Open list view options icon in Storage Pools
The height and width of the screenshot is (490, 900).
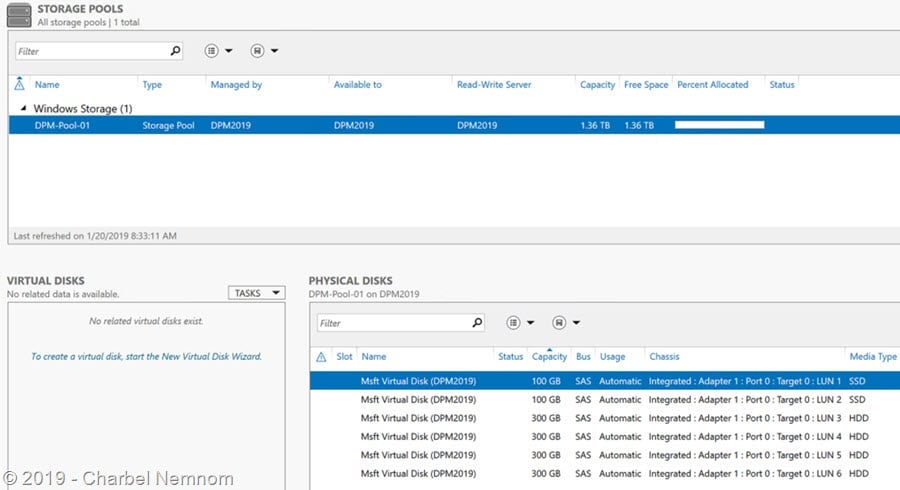point(211,50)
